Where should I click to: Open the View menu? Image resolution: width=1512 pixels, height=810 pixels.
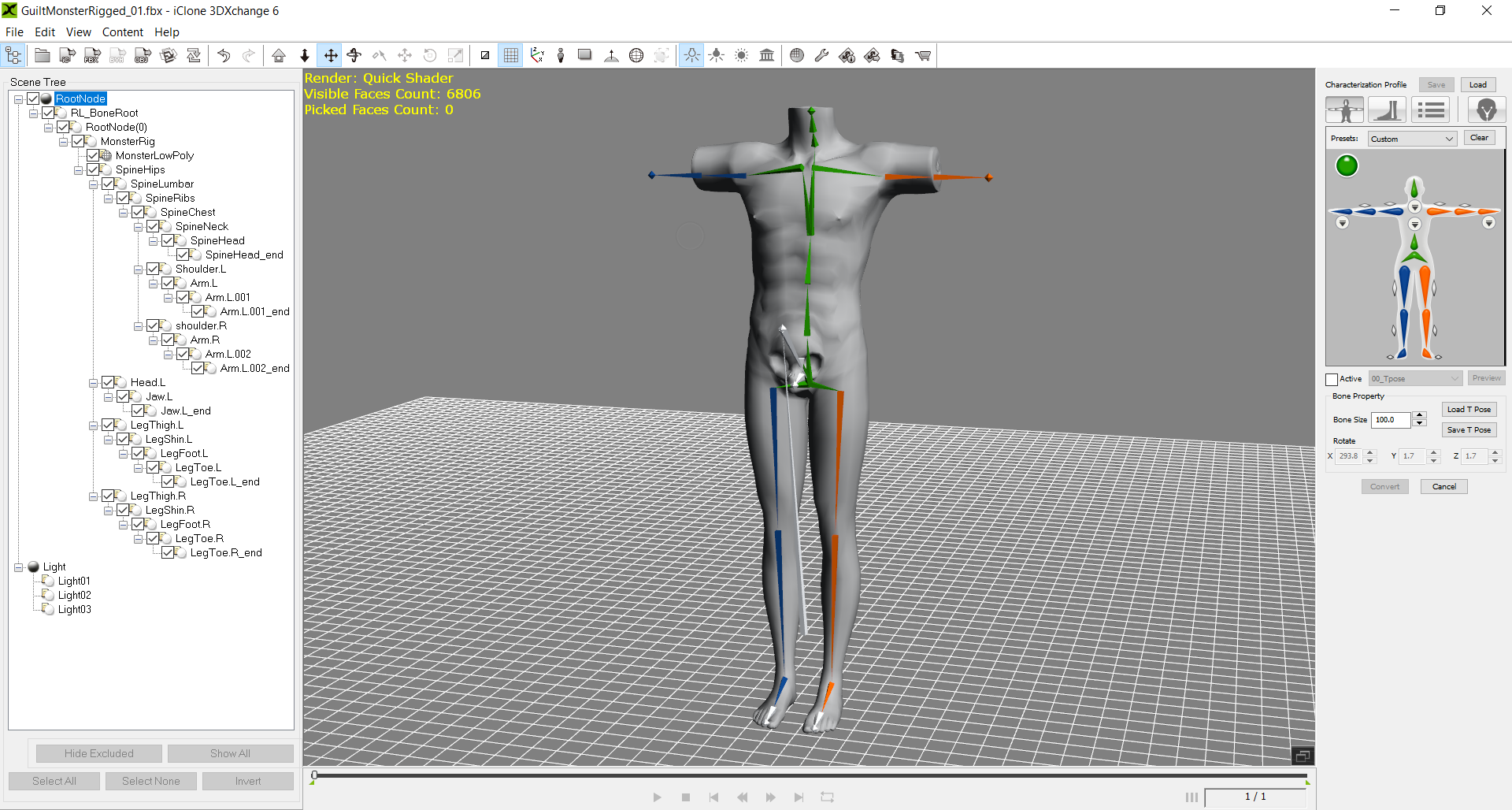click(x=78, y=32)
